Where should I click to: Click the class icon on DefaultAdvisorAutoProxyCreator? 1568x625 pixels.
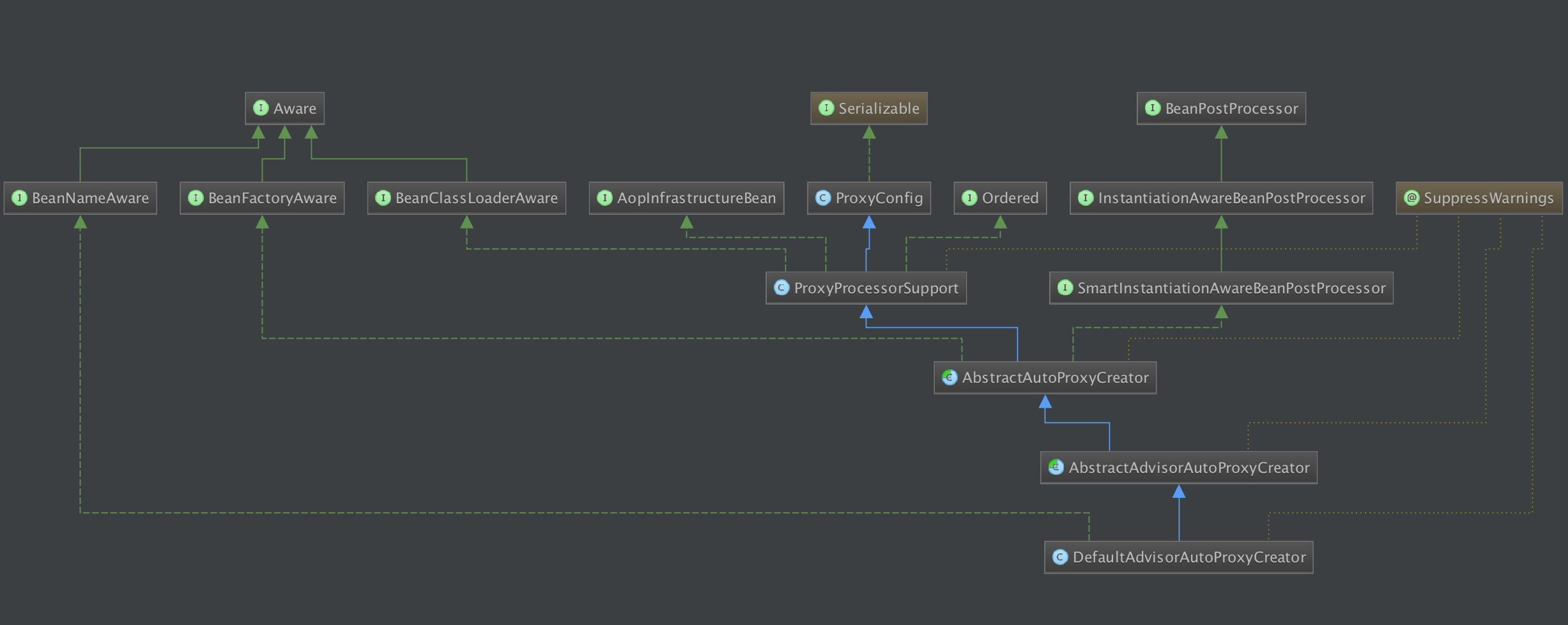pyautogui.click(x=1060, y=557)
